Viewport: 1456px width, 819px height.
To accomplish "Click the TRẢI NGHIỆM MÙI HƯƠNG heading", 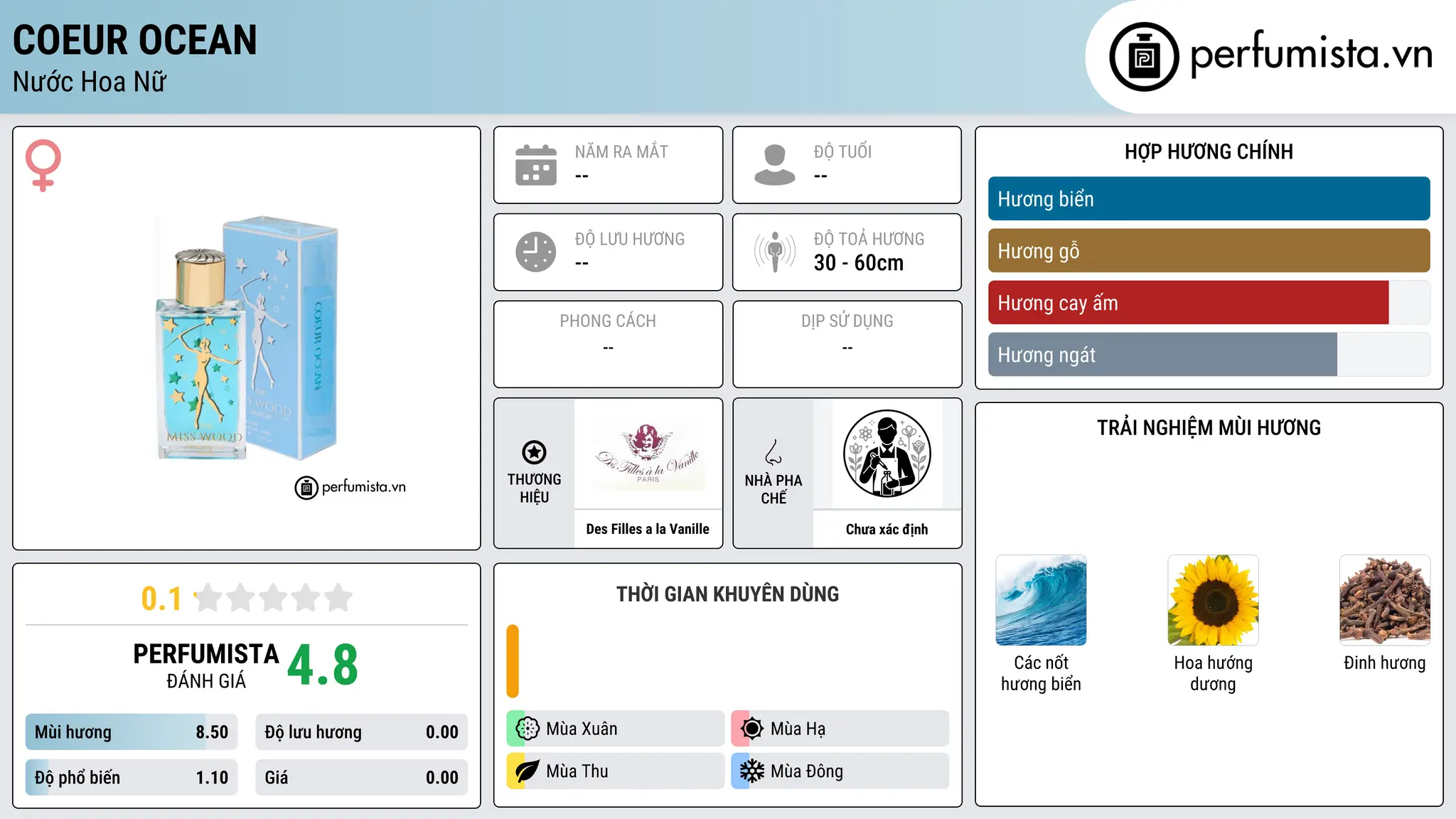I will (1209, 428).
